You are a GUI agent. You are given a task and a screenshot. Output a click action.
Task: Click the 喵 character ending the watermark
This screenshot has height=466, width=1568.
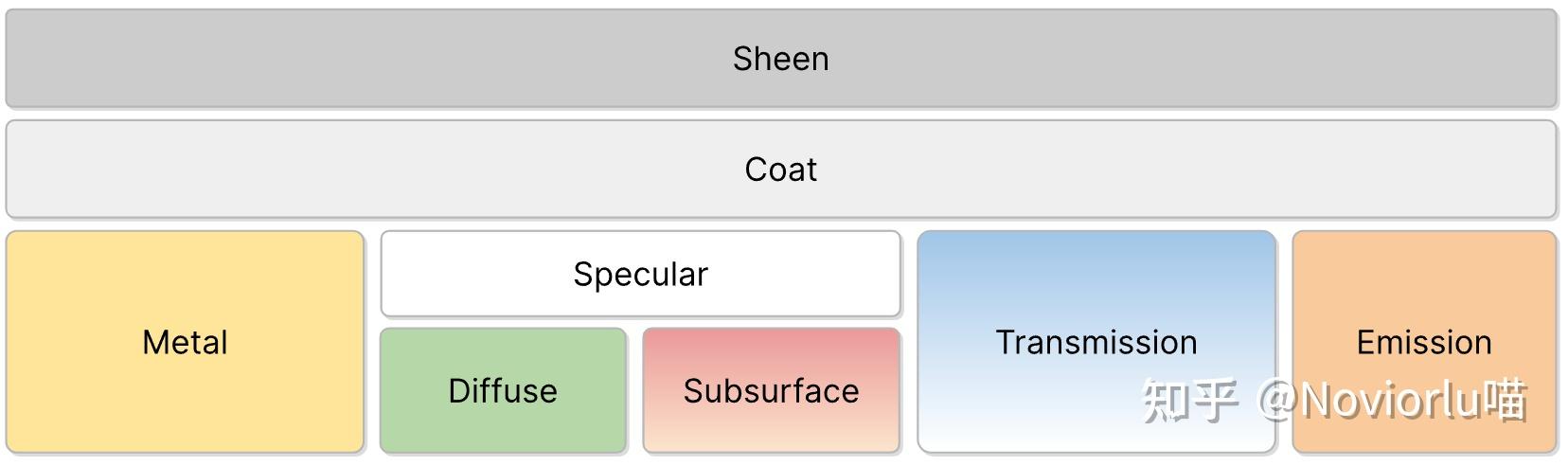click(1506, 400)
